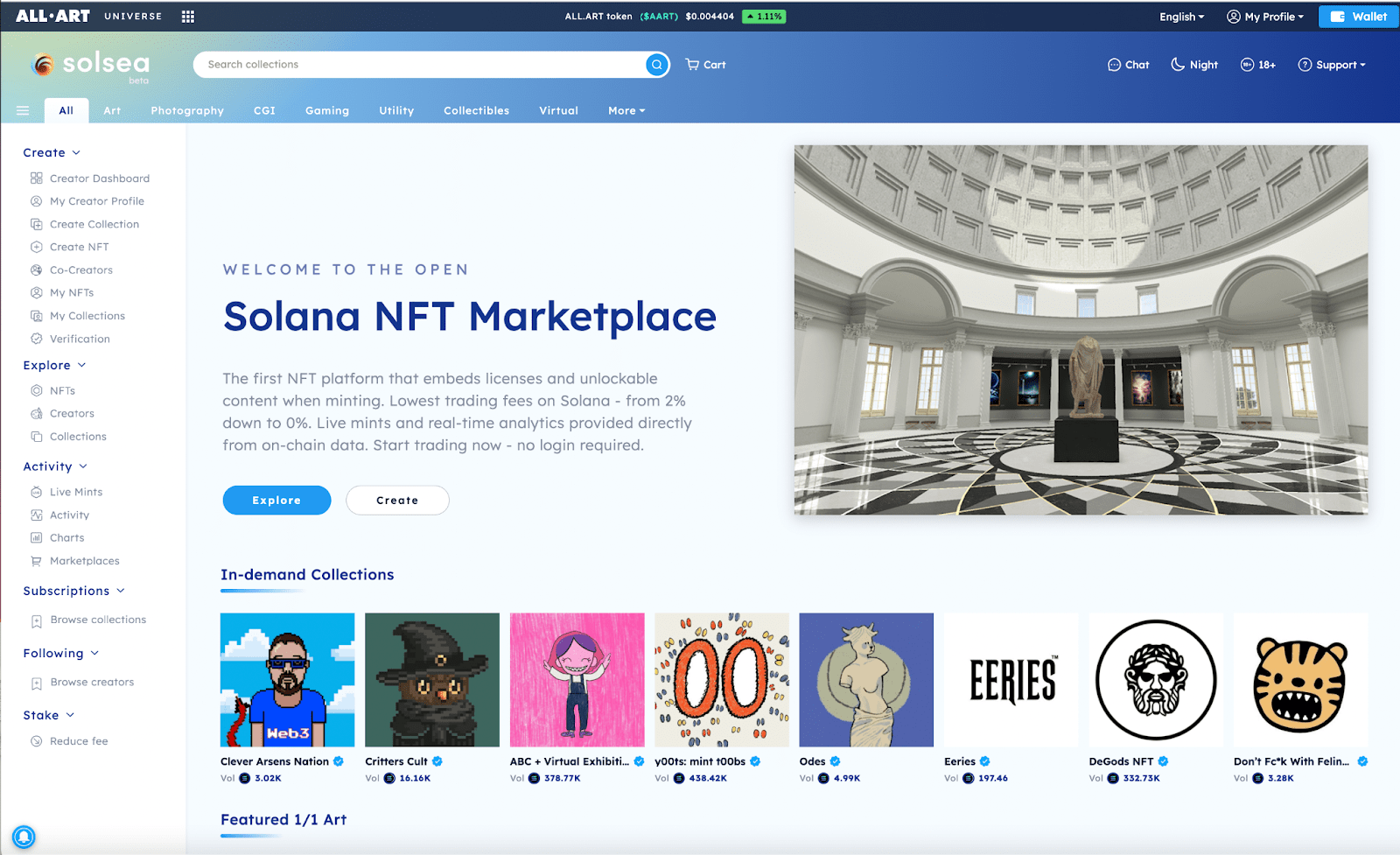Viewport: 1400px width, 855px height.
Task: Select the Gaming category tab
Action: coord(327,110)
